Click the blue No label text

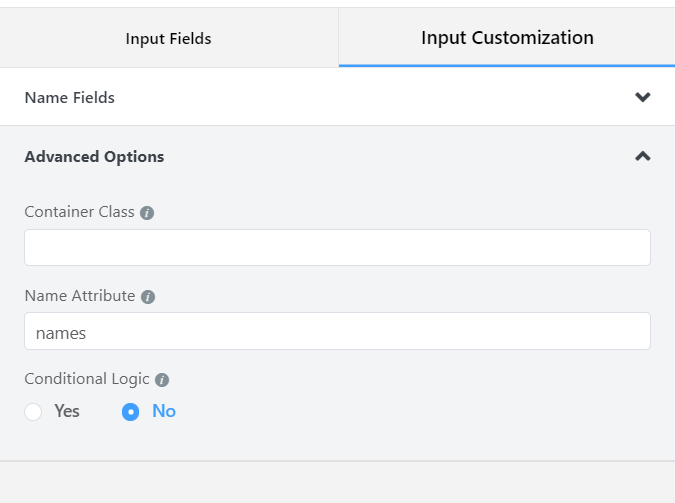click(x=164, y=411)
